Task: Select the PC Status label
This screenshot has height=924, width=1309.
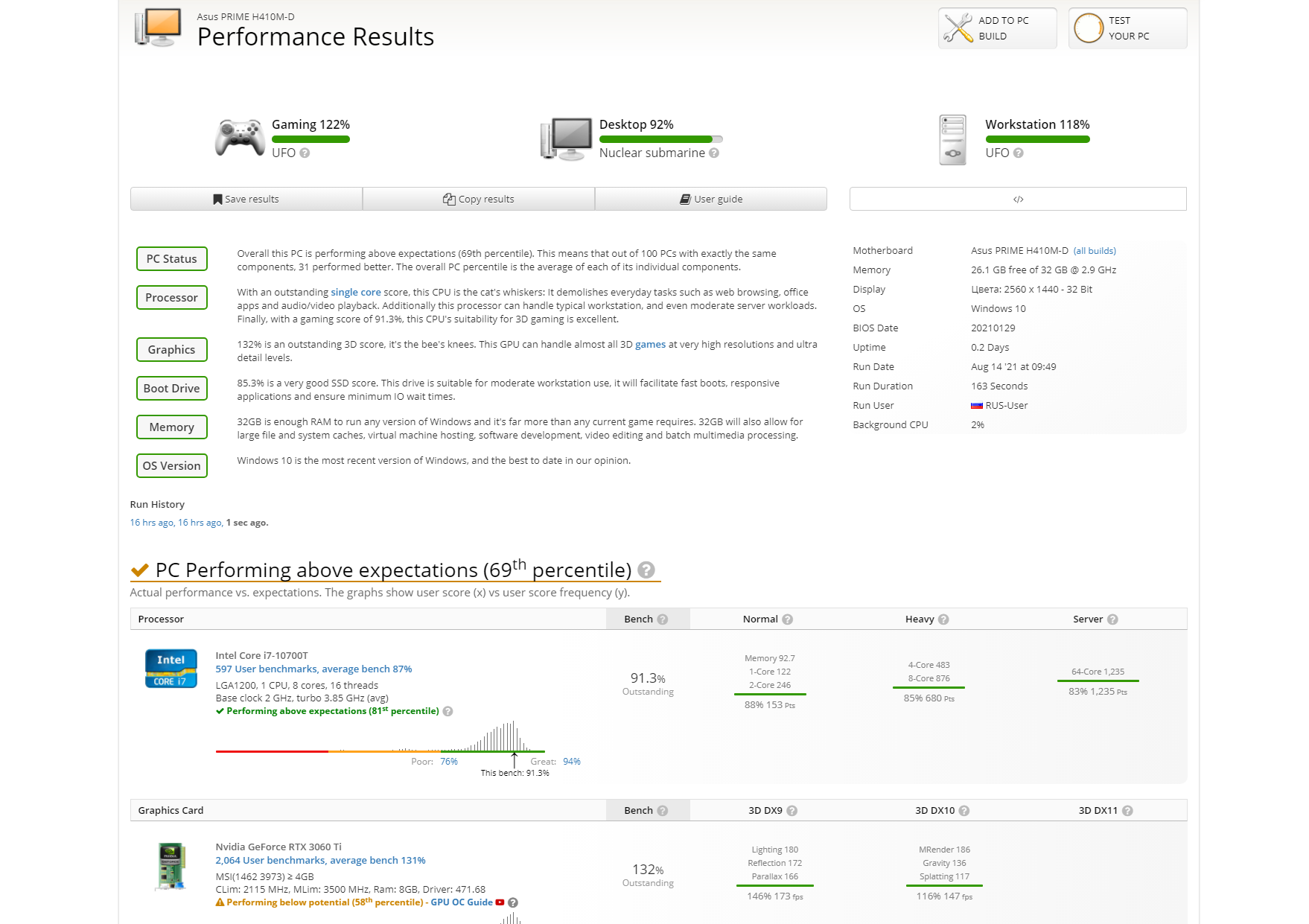Action: pyautogui.click(x=172, y=259)
